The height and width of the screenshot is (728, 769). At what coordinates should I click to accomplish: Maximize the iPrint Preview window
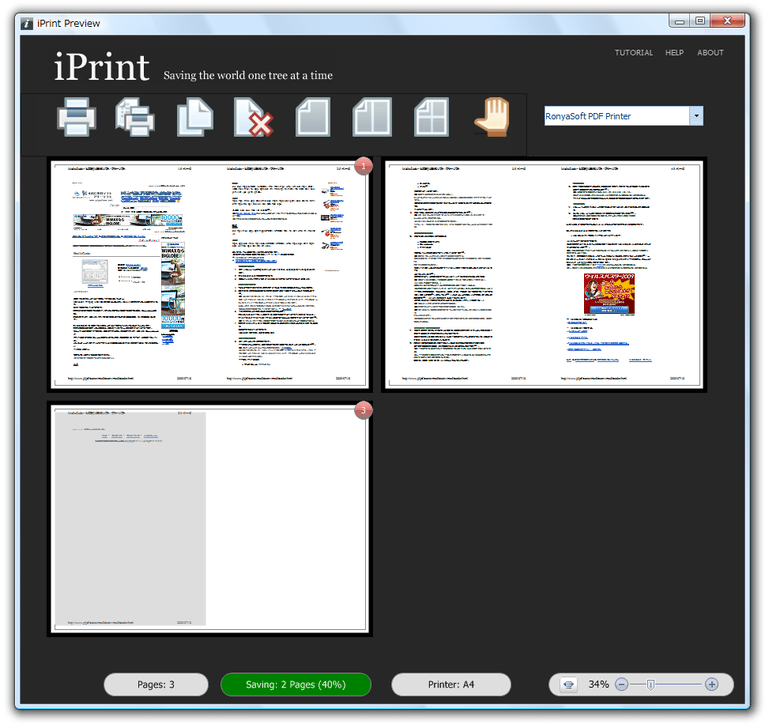(x=700, y=21)
